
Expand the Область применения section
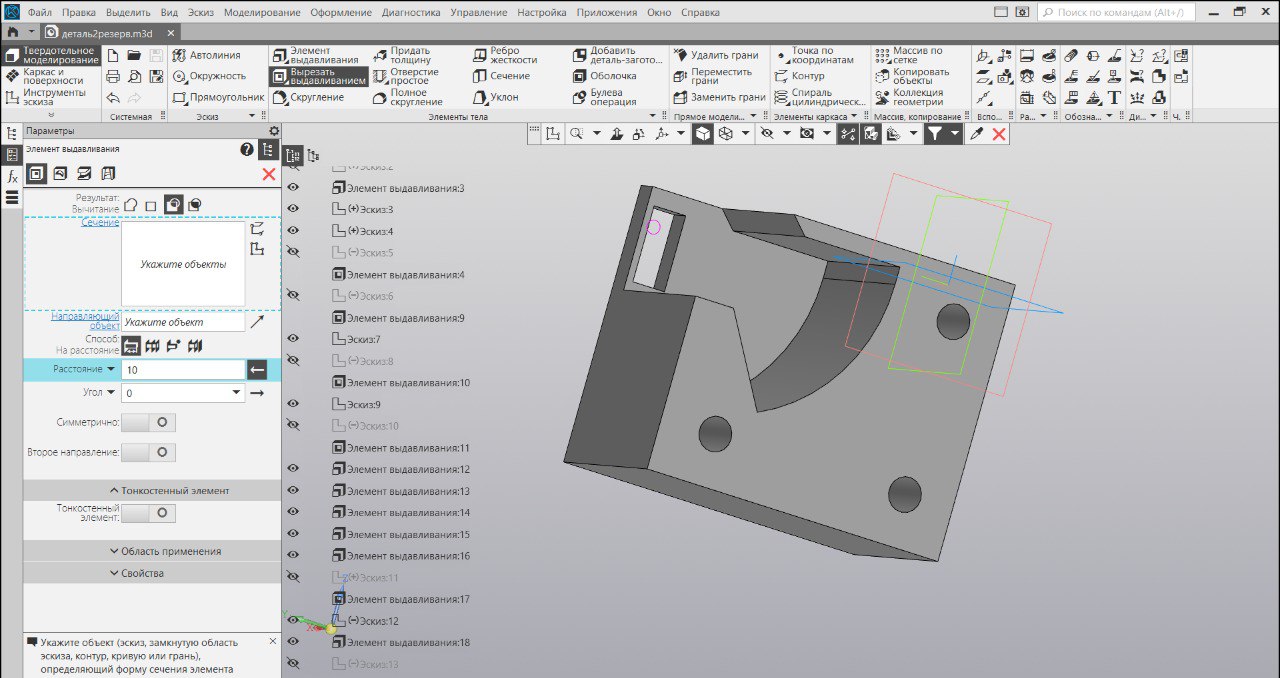[152, 551]
